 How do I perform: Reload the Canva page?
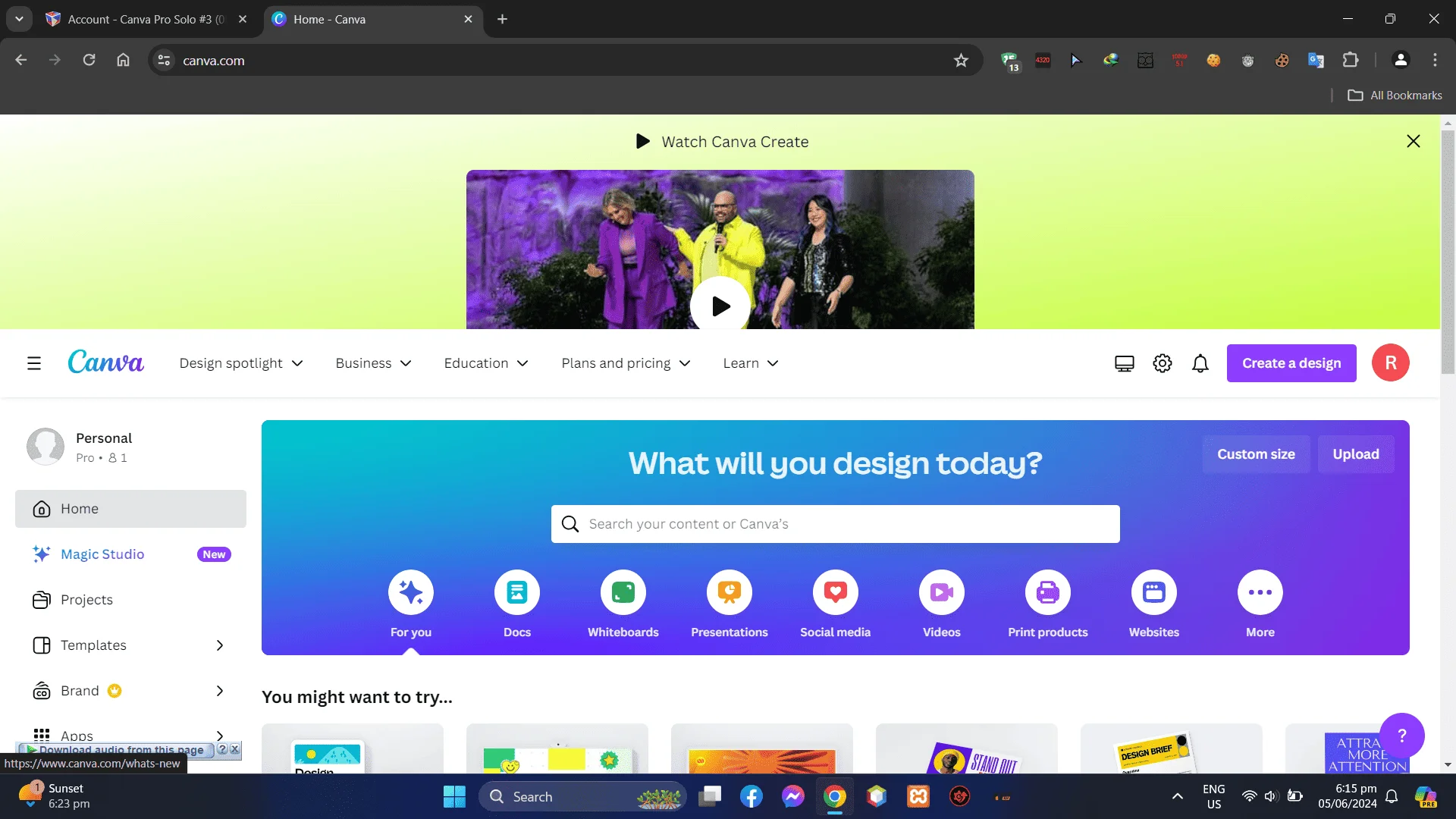coord(89,60)
